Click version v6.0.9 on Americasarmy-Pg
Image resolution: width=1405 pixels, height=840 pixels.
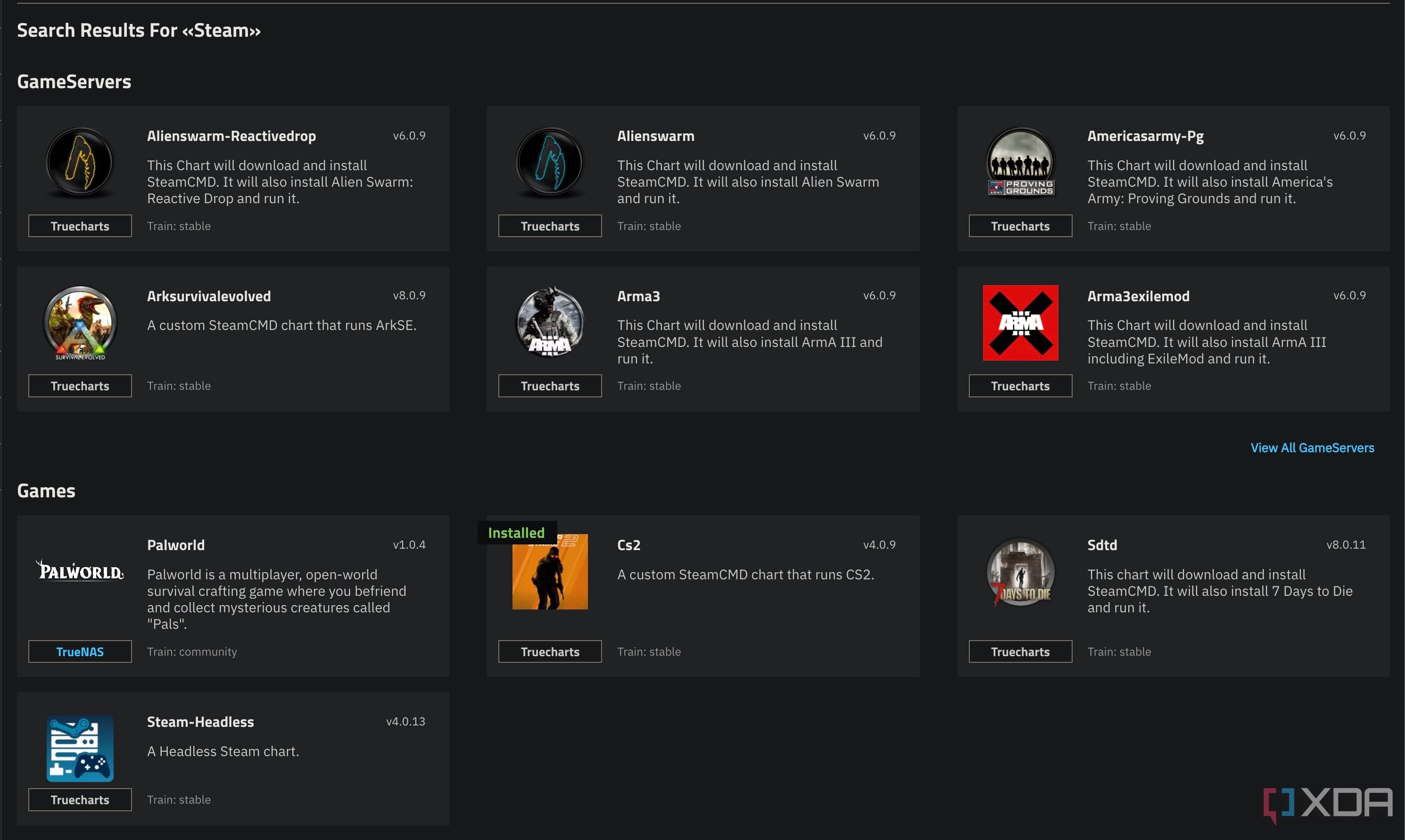(1349, 135)
